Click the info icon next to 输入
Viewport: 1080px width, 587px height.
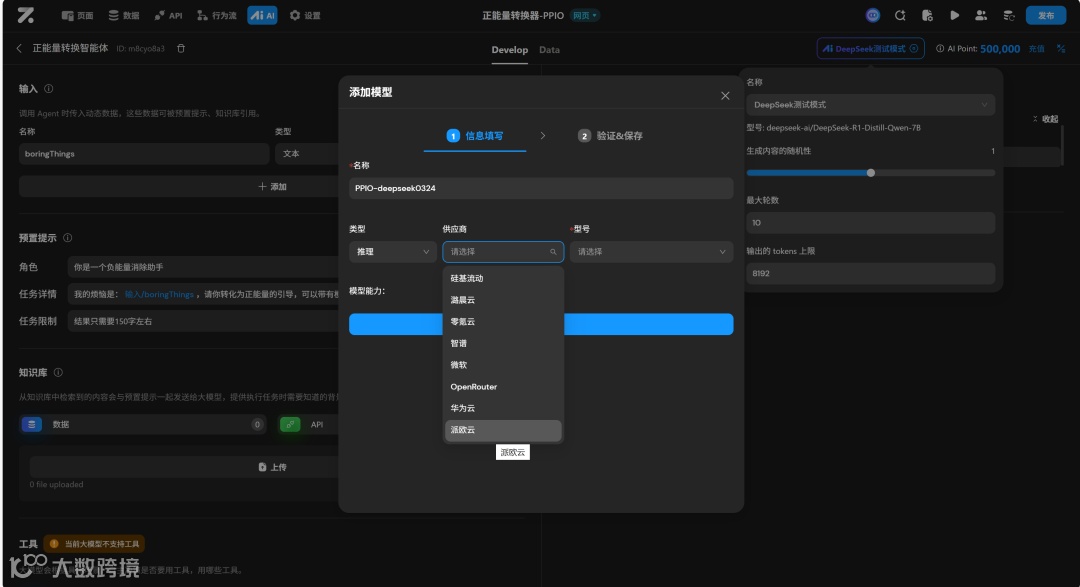tap(49, 89)
